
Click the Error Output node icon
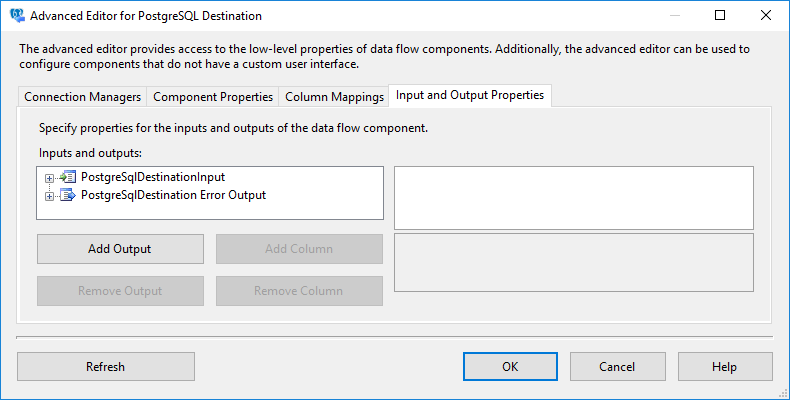67,195
